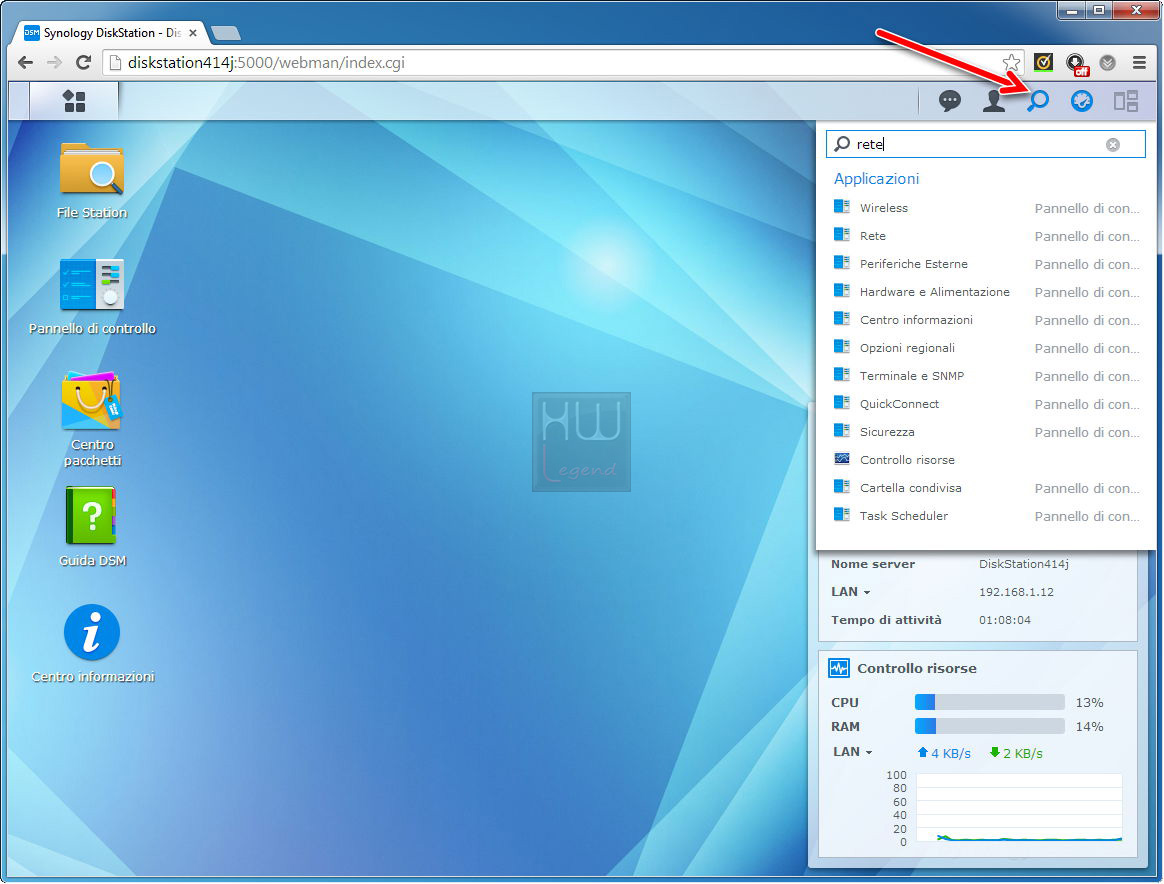This screenshot has height=884, width=1164.
Task: Open Controllo risorse search result
Action: pyautogui.click(x=986, y=459)
